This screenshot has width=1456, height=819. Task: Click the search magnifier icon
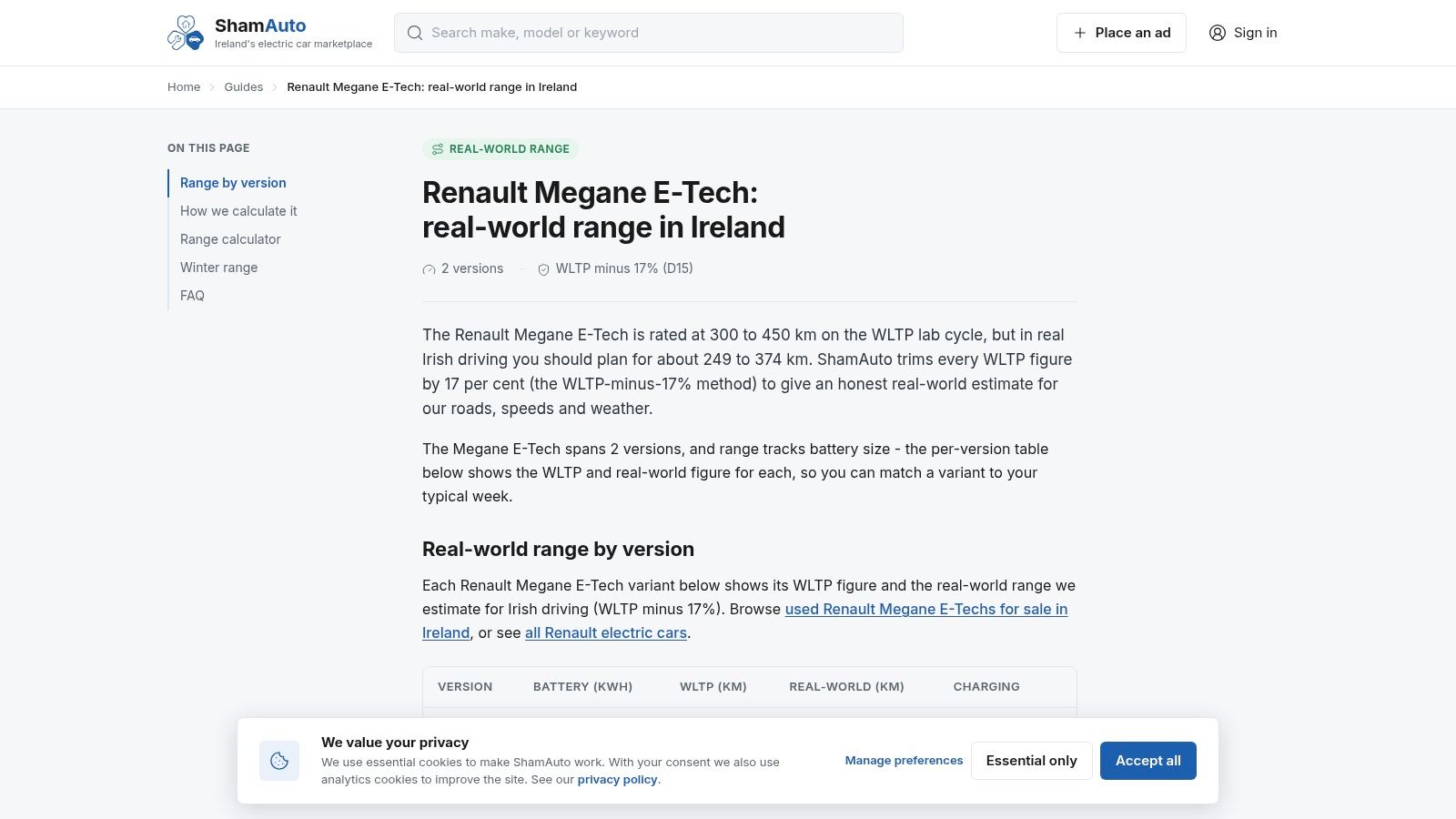415,33
